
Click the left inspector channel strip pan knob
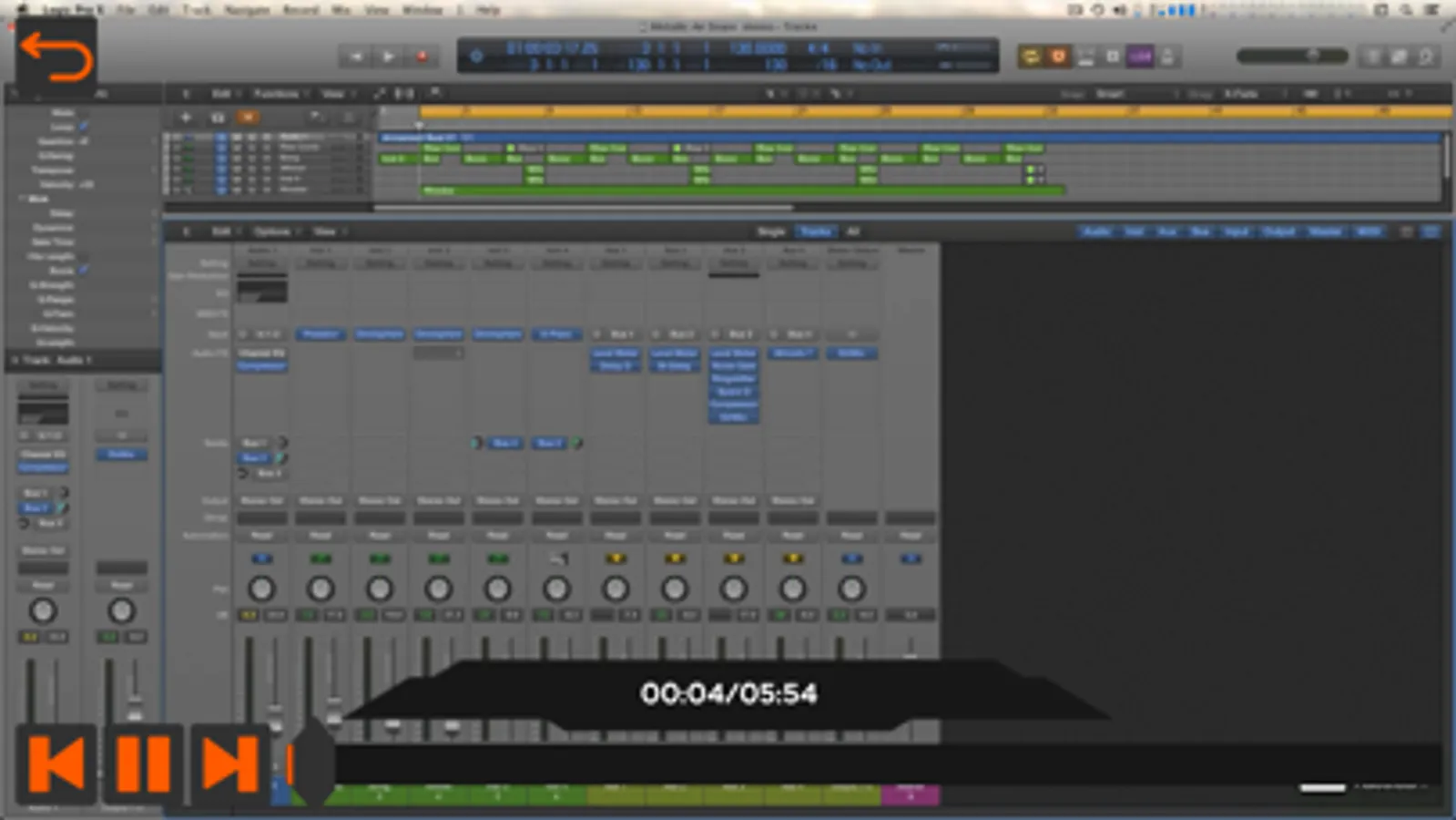click(43, 610)
